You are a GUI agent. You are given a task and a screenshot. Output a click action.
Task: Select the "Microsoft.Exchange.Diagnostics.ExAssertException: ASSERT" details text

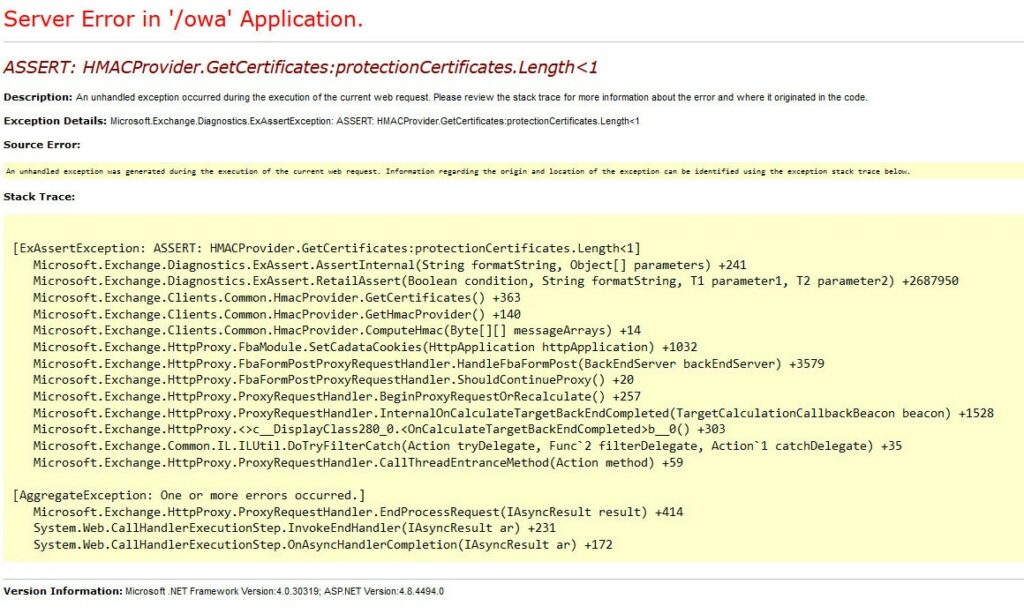[x=375, y=121]
